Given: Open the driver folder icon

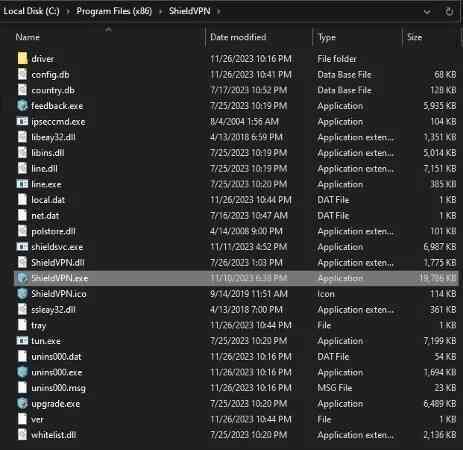Looking at the screenshot, I should click(x=22, y=59).
